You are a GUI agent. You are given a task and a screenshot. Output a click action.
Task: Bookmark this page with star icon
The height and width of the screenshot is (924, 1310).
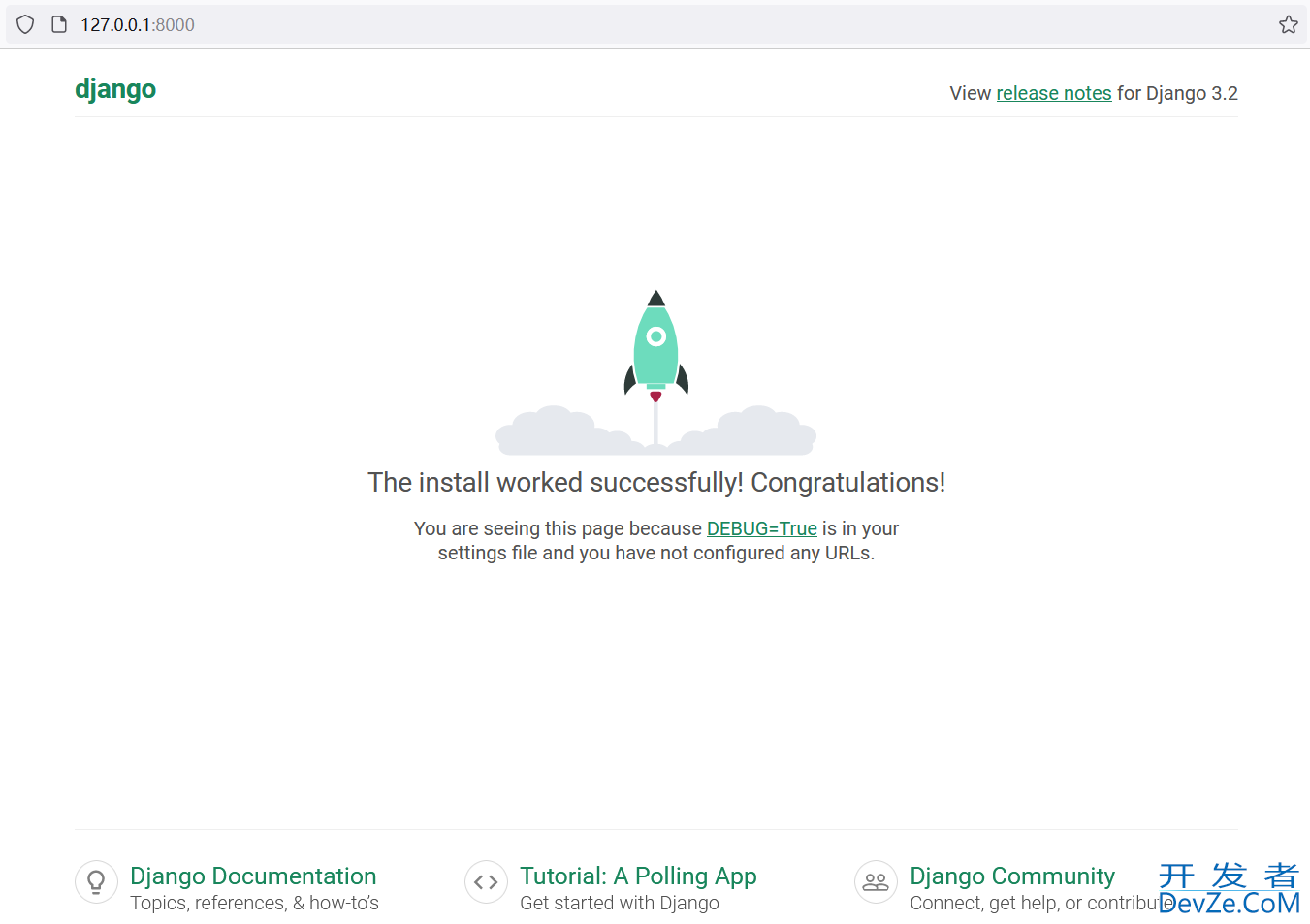point(1288,24)
